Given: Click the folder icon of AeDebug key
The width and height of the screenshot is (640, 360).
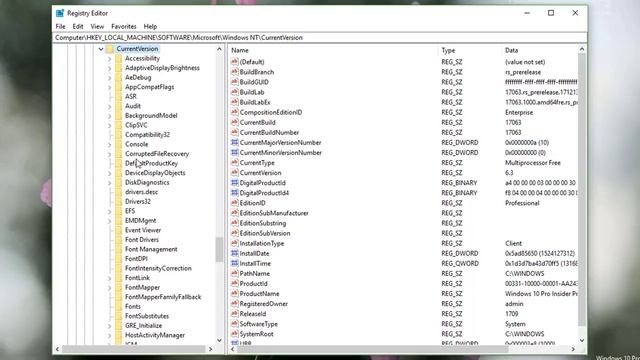Looking at the screenshot, I should click(x=118, y=78).
